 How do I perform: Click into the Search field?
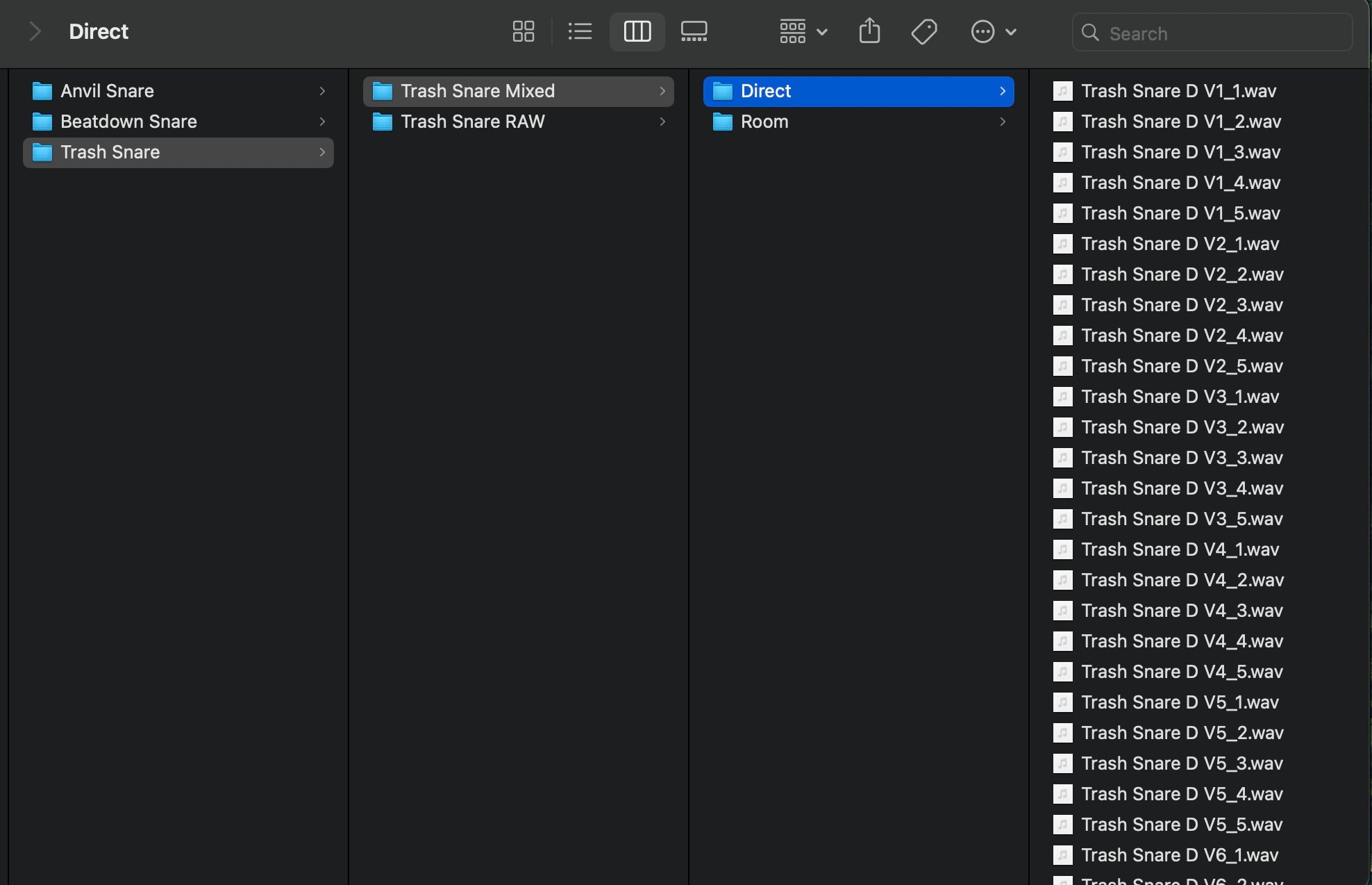pyautogui.click(x=1222, y=33)
